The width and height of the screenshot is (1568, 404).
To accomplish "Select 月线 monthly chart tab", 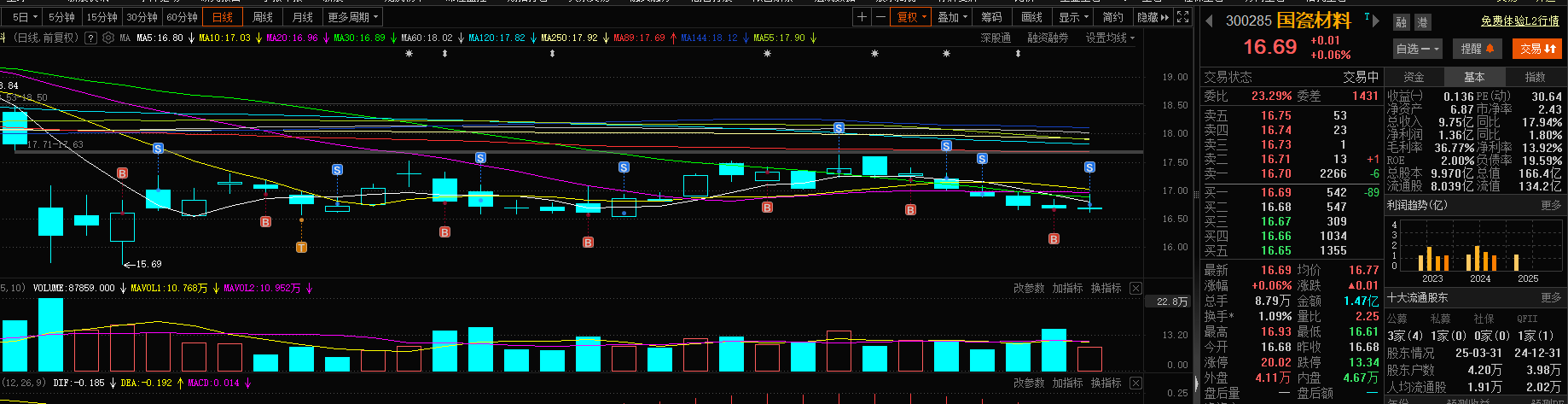I will 302,17.
